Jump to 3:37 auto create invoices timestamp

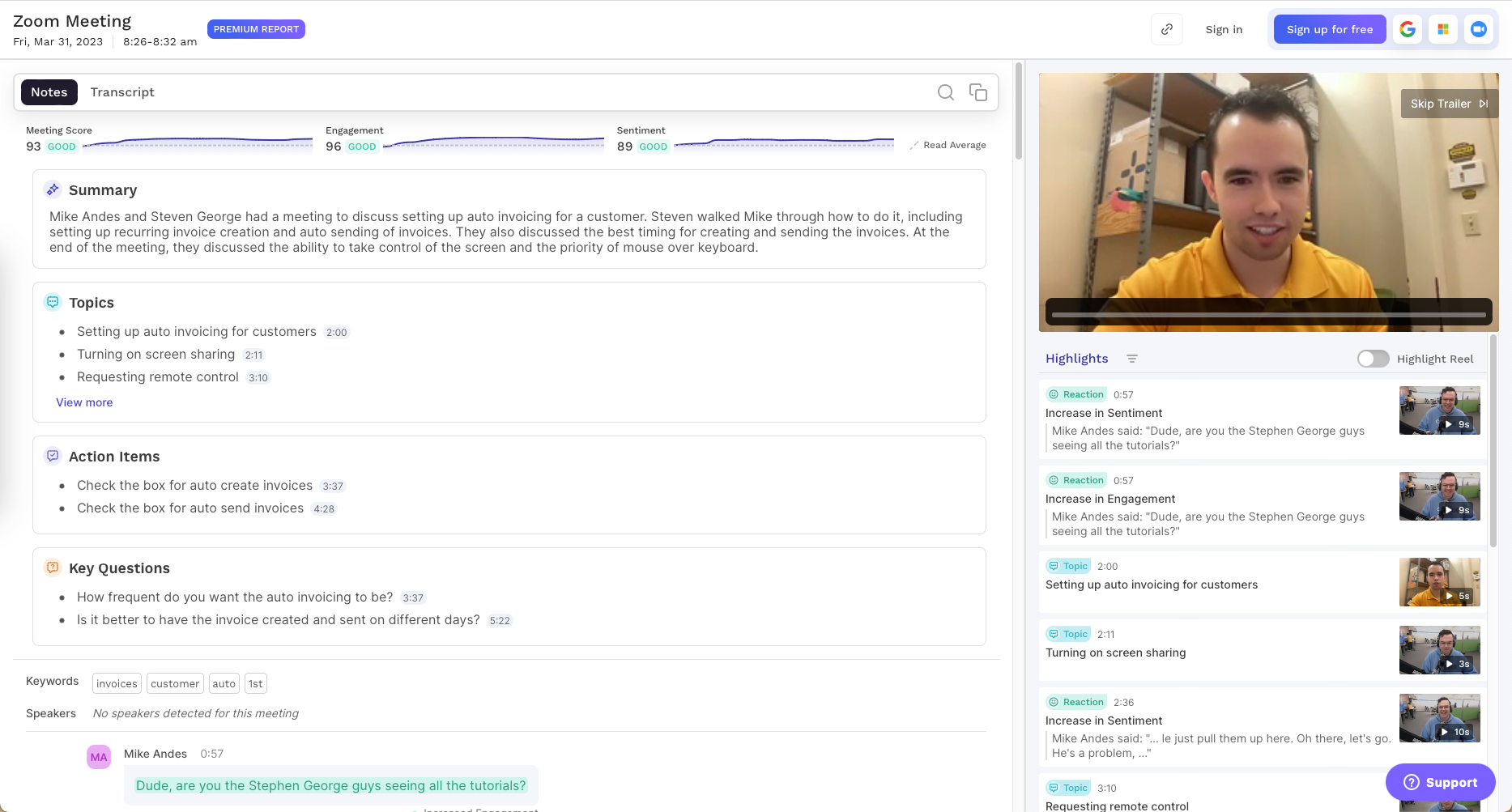[x=333, y=487]
